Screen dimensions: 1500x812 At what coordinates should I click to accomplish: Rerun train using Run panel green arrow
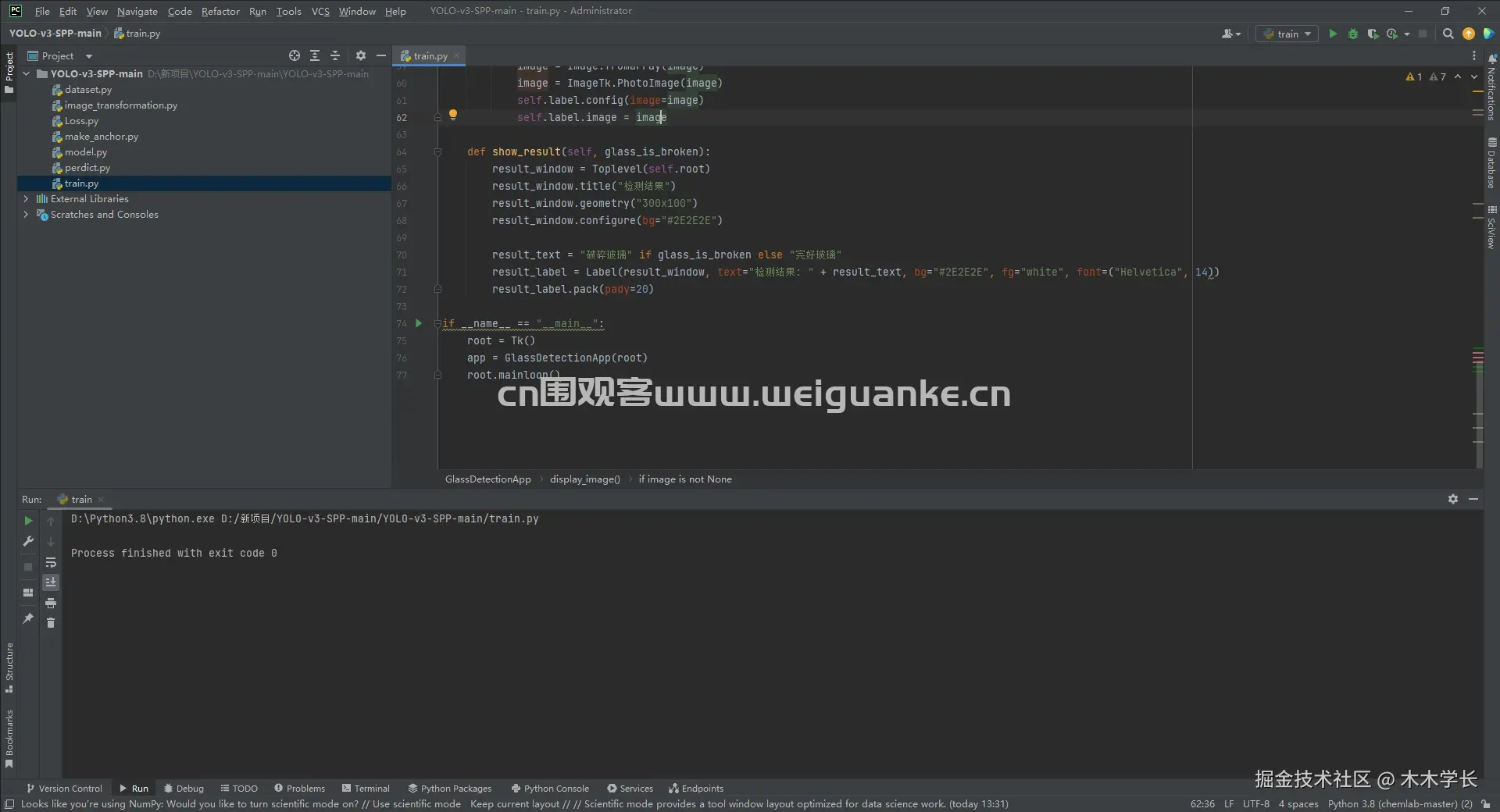(28, 521)
